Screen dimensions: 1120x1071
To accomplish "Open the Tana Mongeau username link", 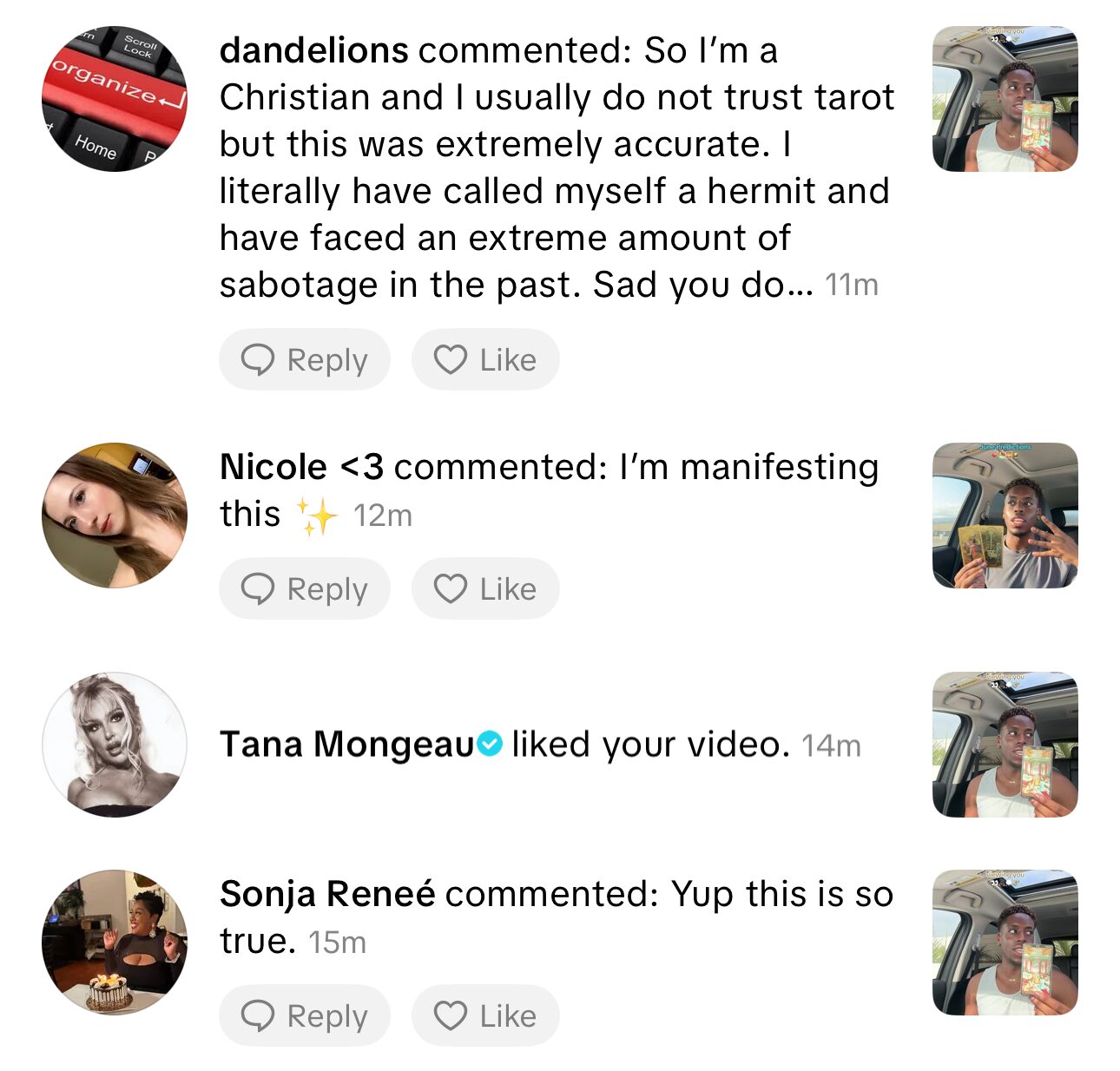I will pos(347,745).
